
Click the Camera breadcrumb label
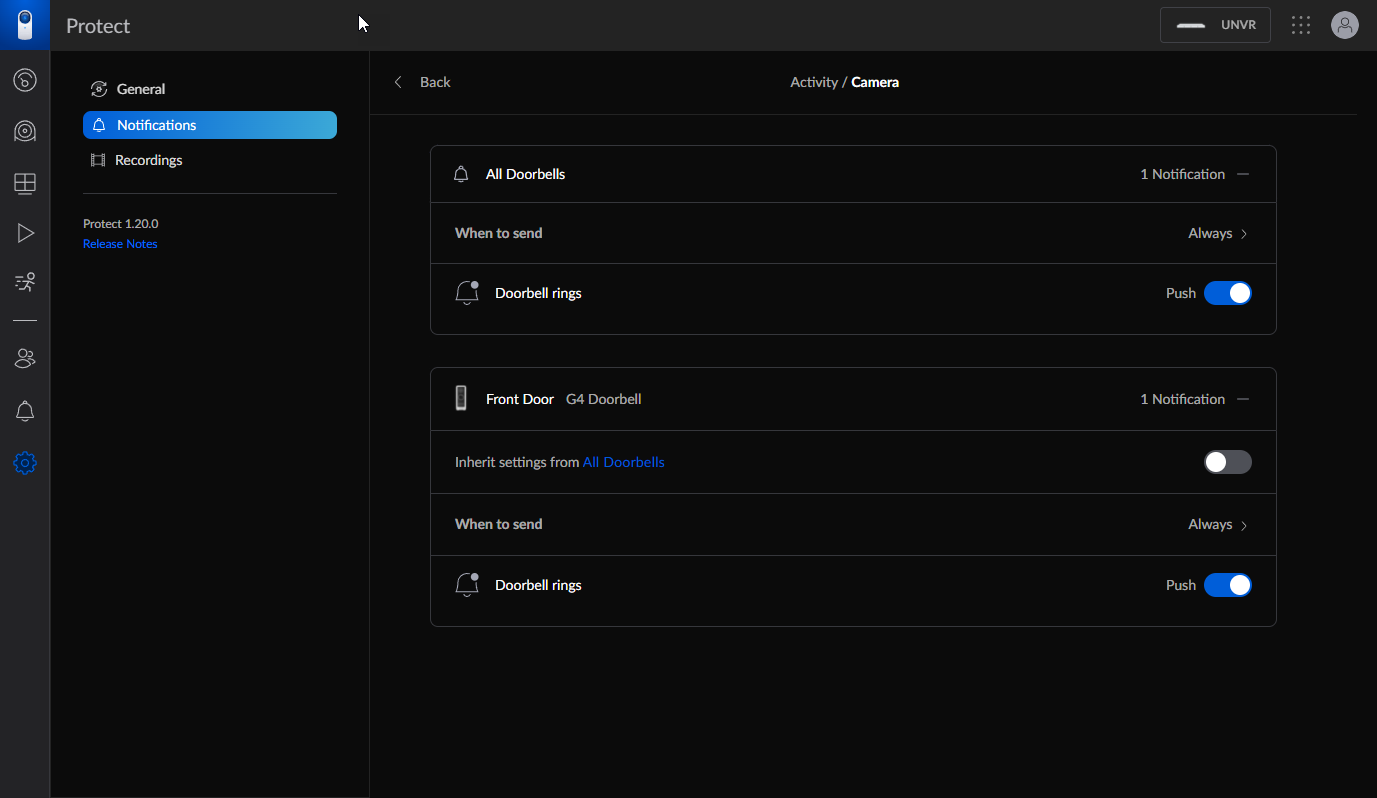[x=875, y=82]
